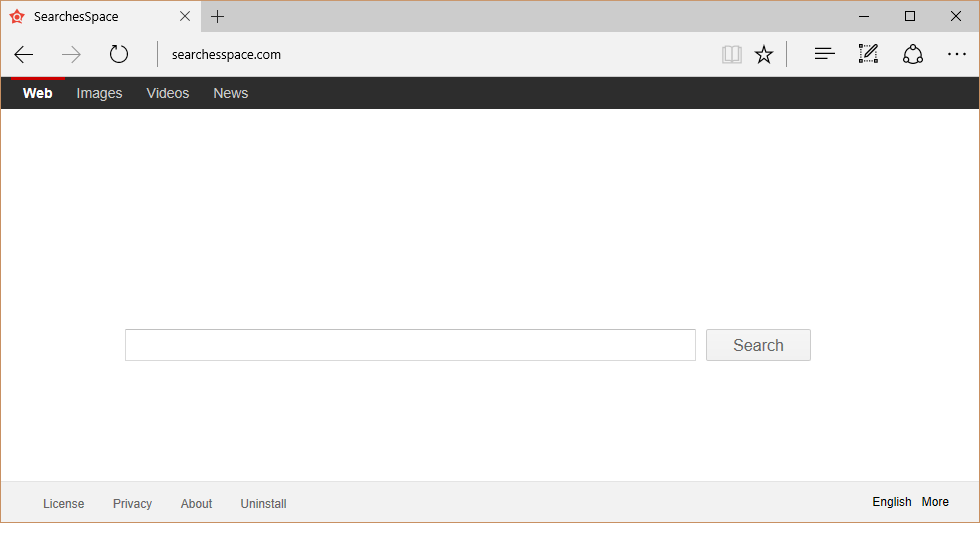Open a new tab
Image resolution: width=980 pixels, height=544 pixels.
217,16
